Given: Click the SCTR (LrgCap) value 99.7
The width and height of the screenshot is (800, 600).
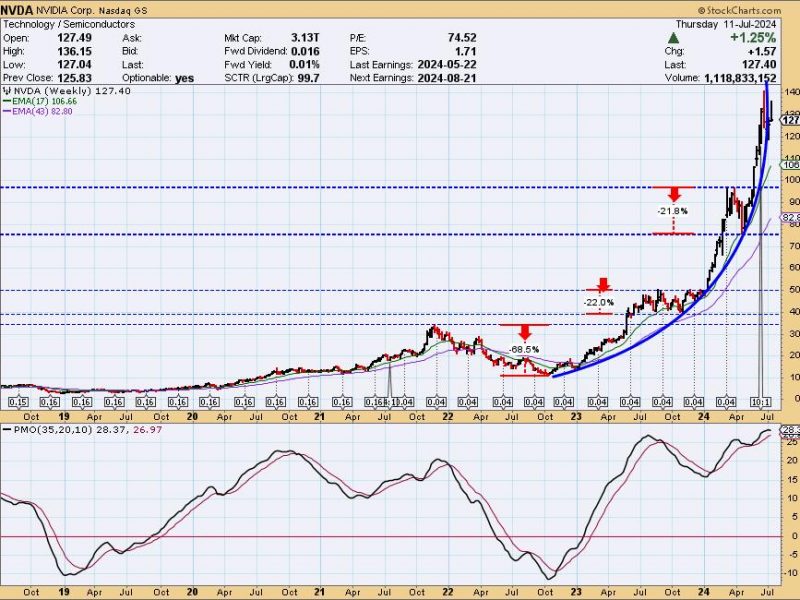Looking at the screenshot, I should (x=308, y=78).
